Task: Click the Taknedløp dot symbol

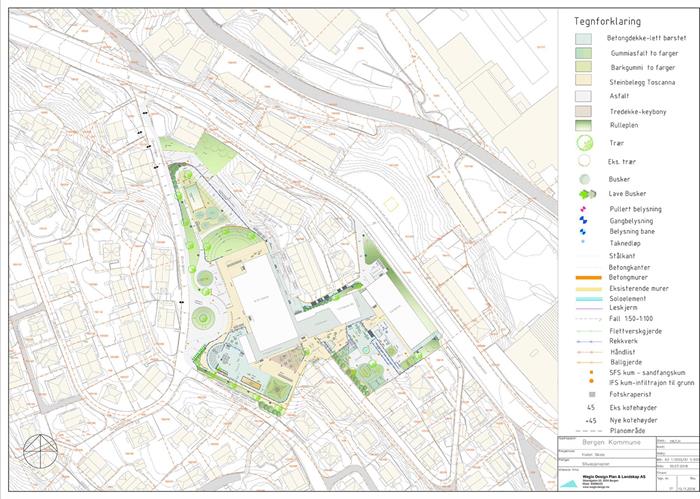Action: (x=582, y=242)
